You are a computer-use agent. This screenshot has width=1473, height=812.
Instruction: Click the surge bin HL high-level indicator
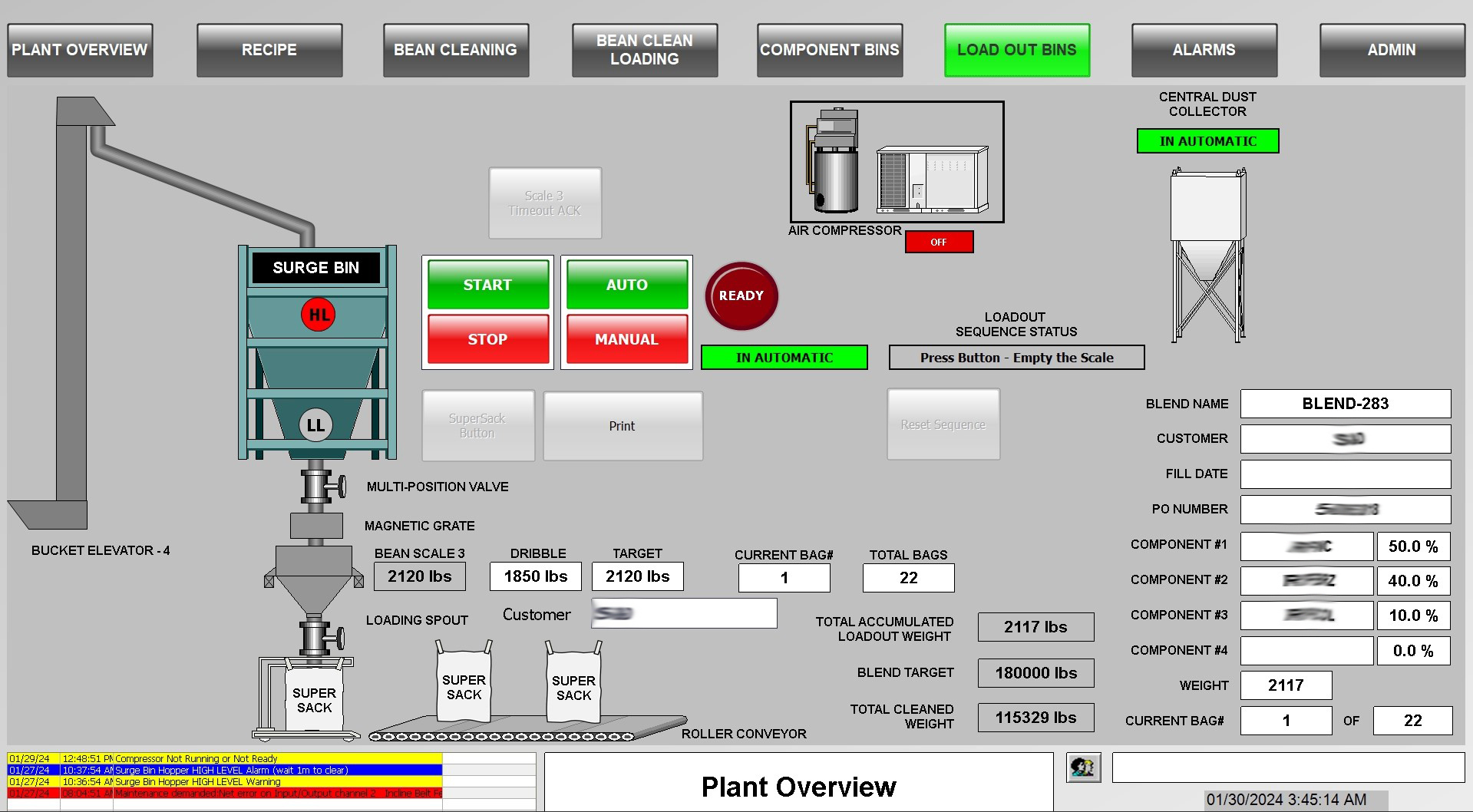coord(318,315)
